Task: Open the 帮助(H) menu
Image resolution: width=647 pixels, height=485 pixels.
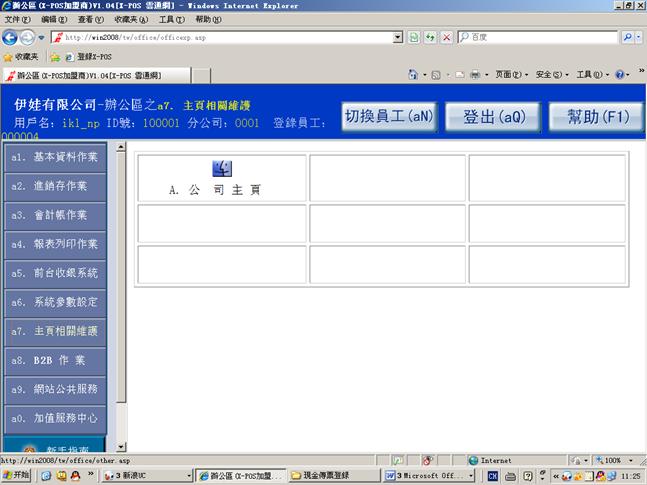Action: [208, 19]
